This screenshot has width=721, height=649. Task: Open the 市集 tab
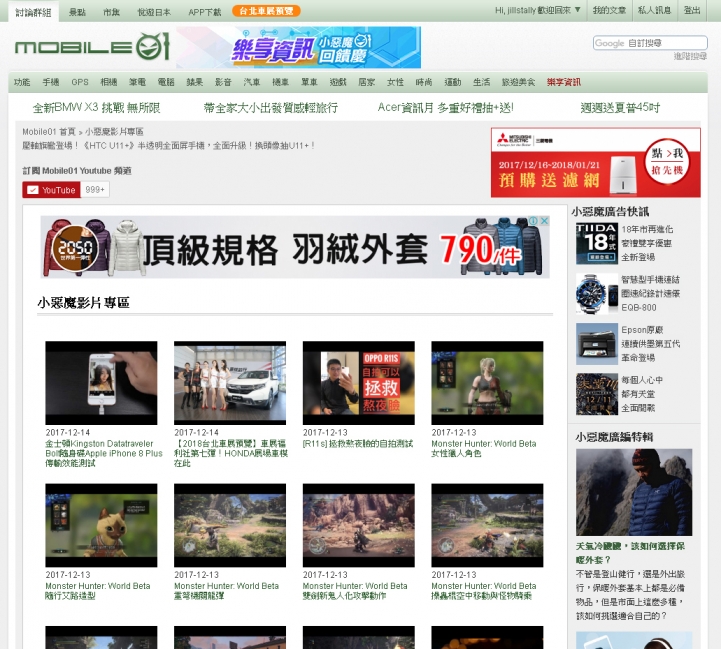point(111,12)
